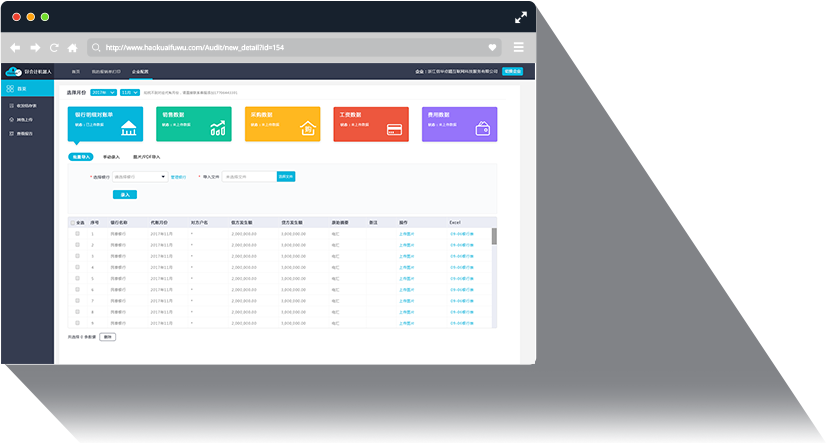
Task: Select the highlighted batch import pill tab
Action: pyautogui.click(x=81, y=157)
